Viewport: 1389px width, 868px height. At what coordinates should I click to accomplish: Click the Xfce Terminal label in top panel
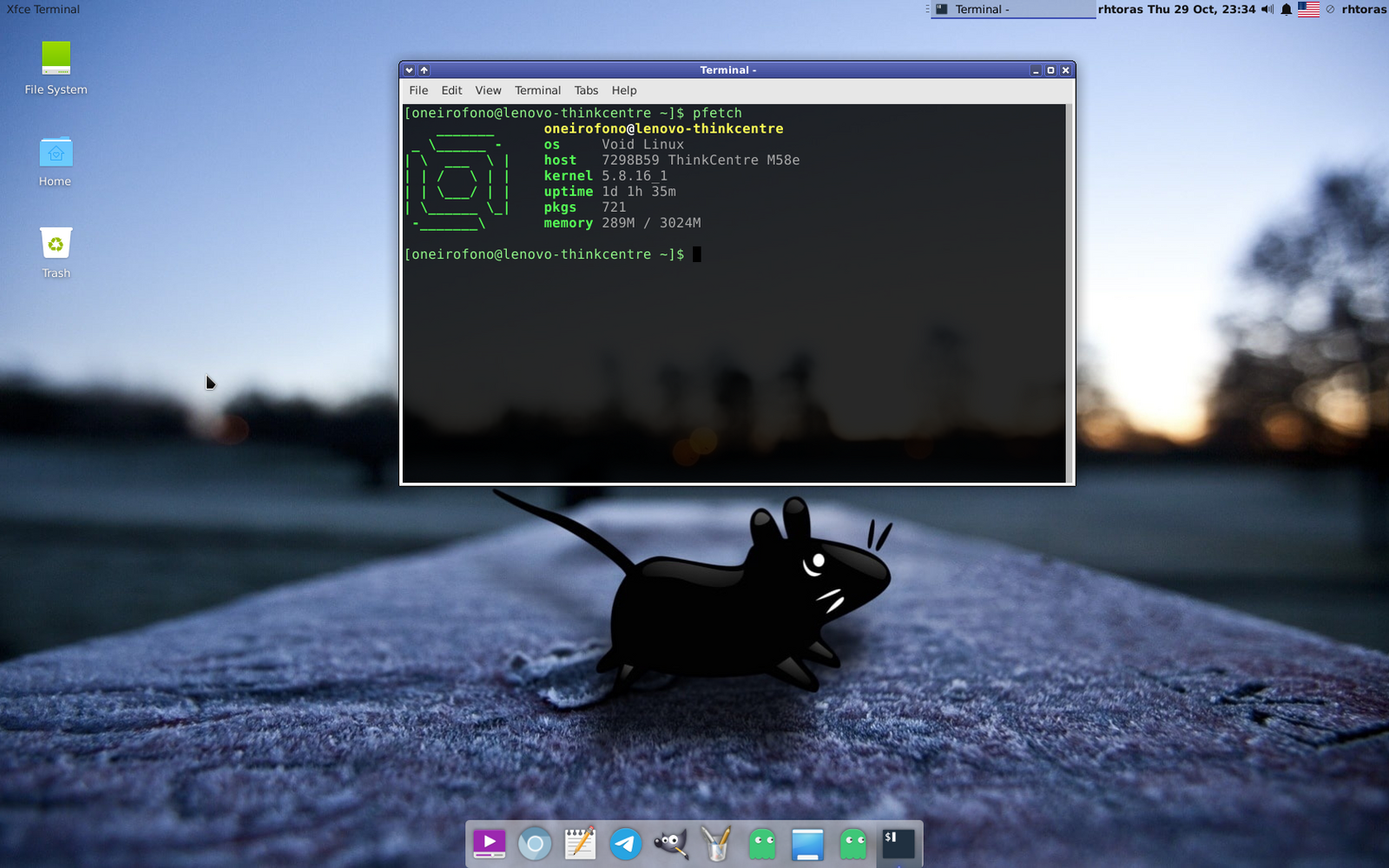tap(43, 9)
